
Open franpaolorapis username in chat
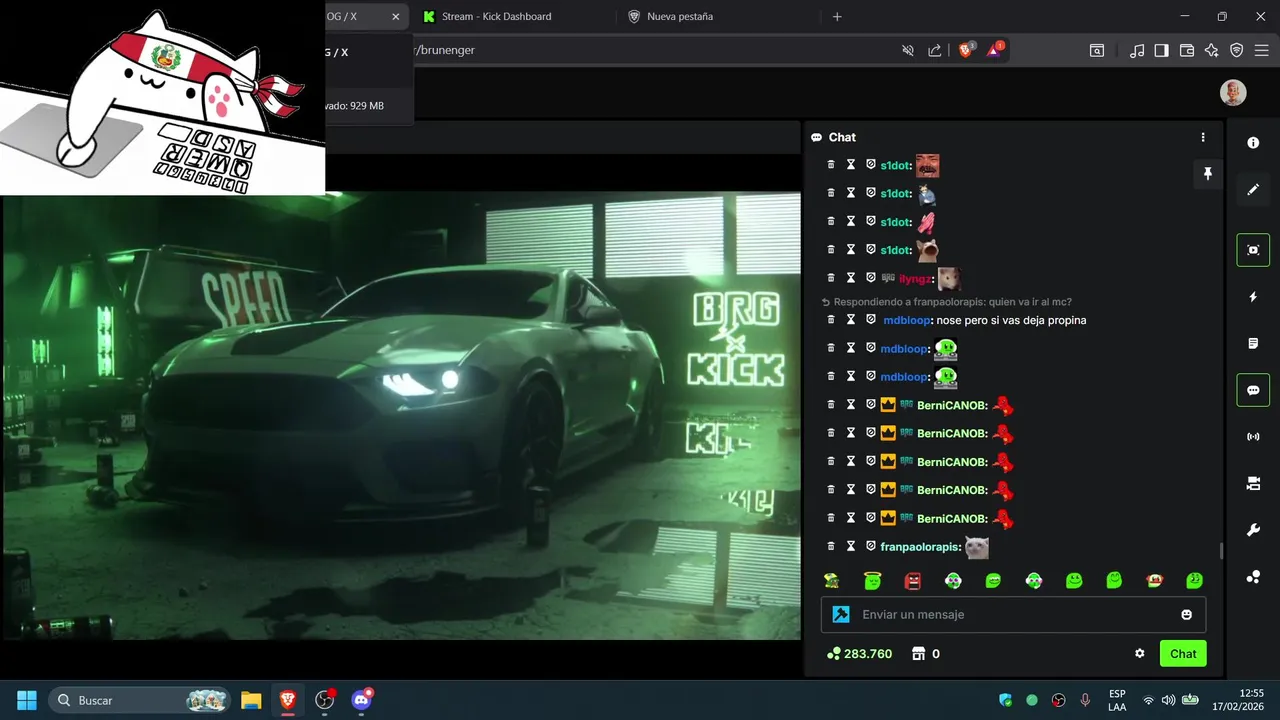[920, 547]
